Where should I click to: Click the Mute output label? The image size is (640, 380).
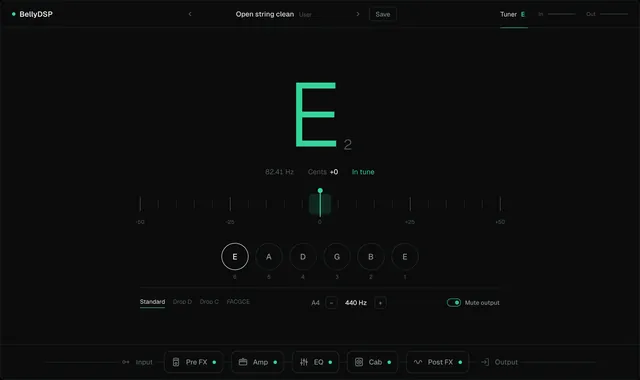482,303
